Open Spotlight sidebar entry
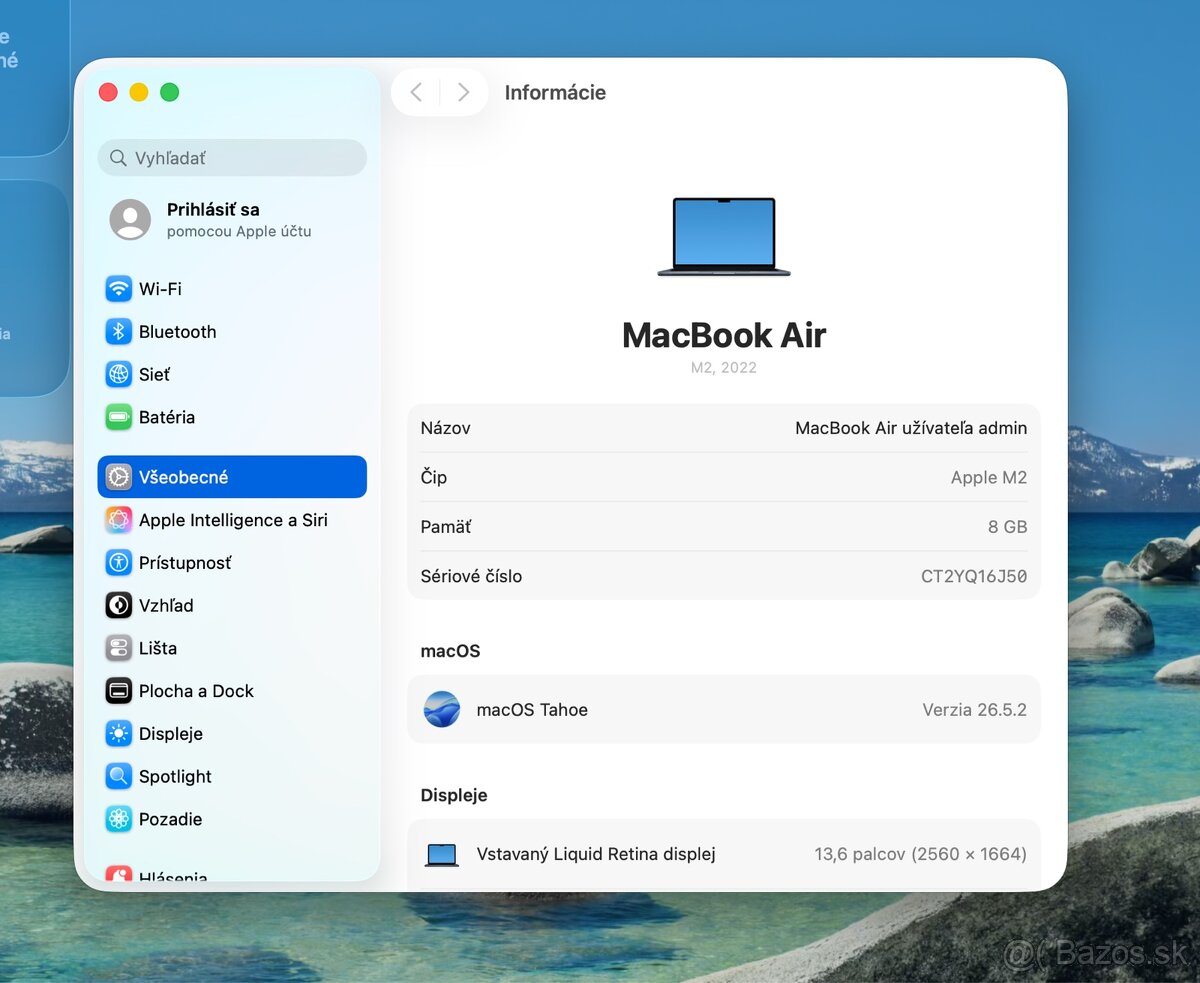Image resolution: width=1200 pixels, height=983 pixels. pos(232,776)
